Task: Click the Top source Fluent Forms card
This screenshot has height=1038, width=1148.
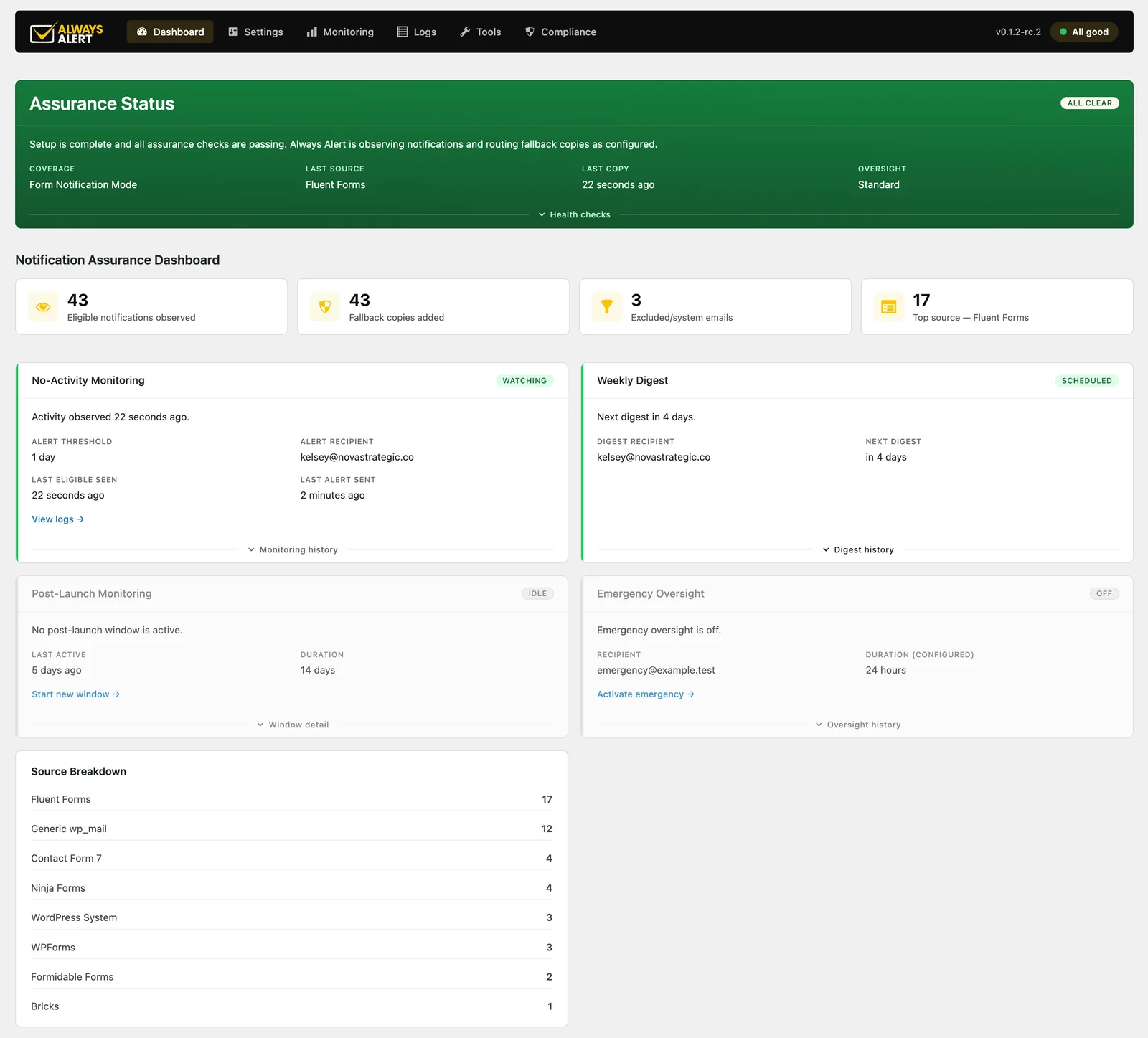Action: pyautogui.click(x=997, y=307)
